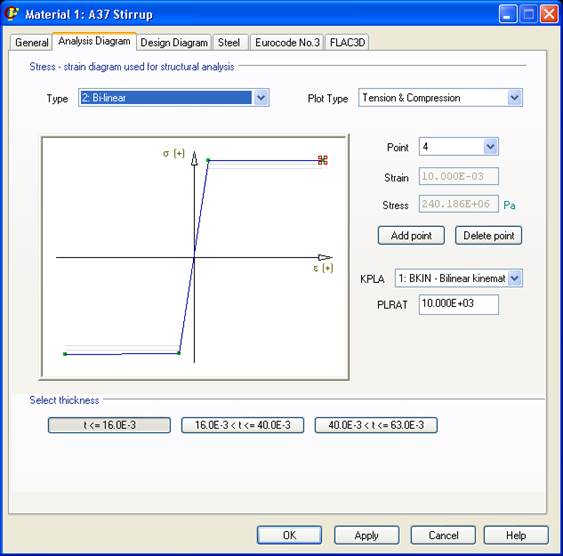Screen dimensions: 563x556
Task: Select thickness 16.0E-3 < t <= 40.0E-3
Action: click(x=242, y=425)
